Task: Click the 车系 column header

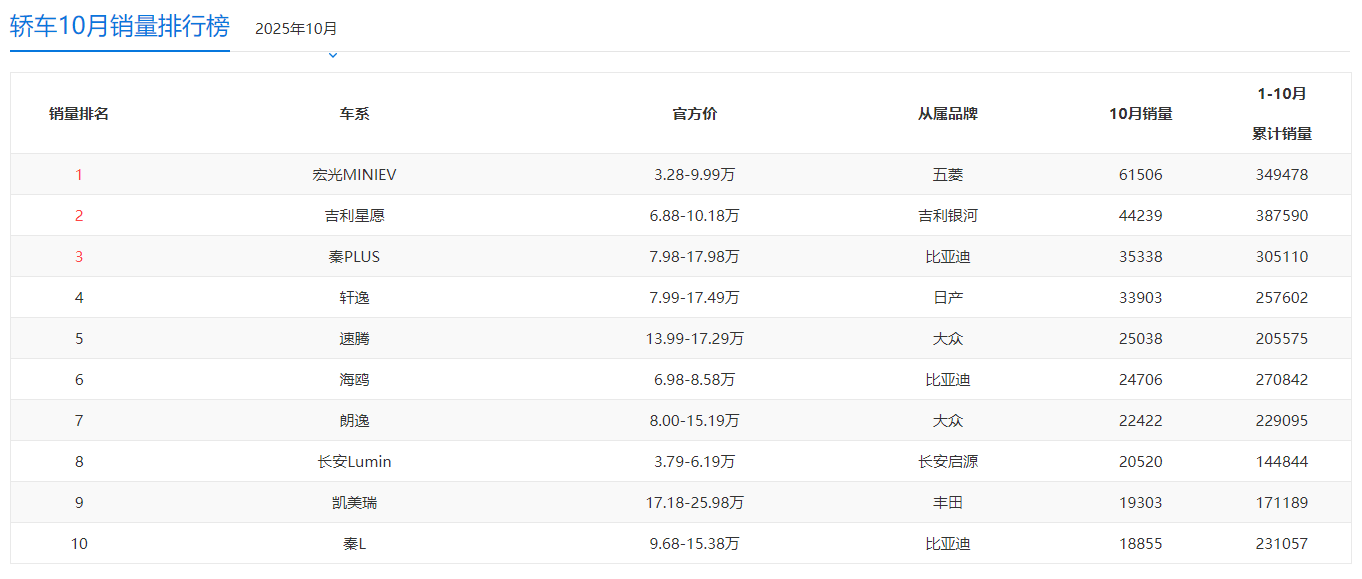Action: click(x=354, y=114)
